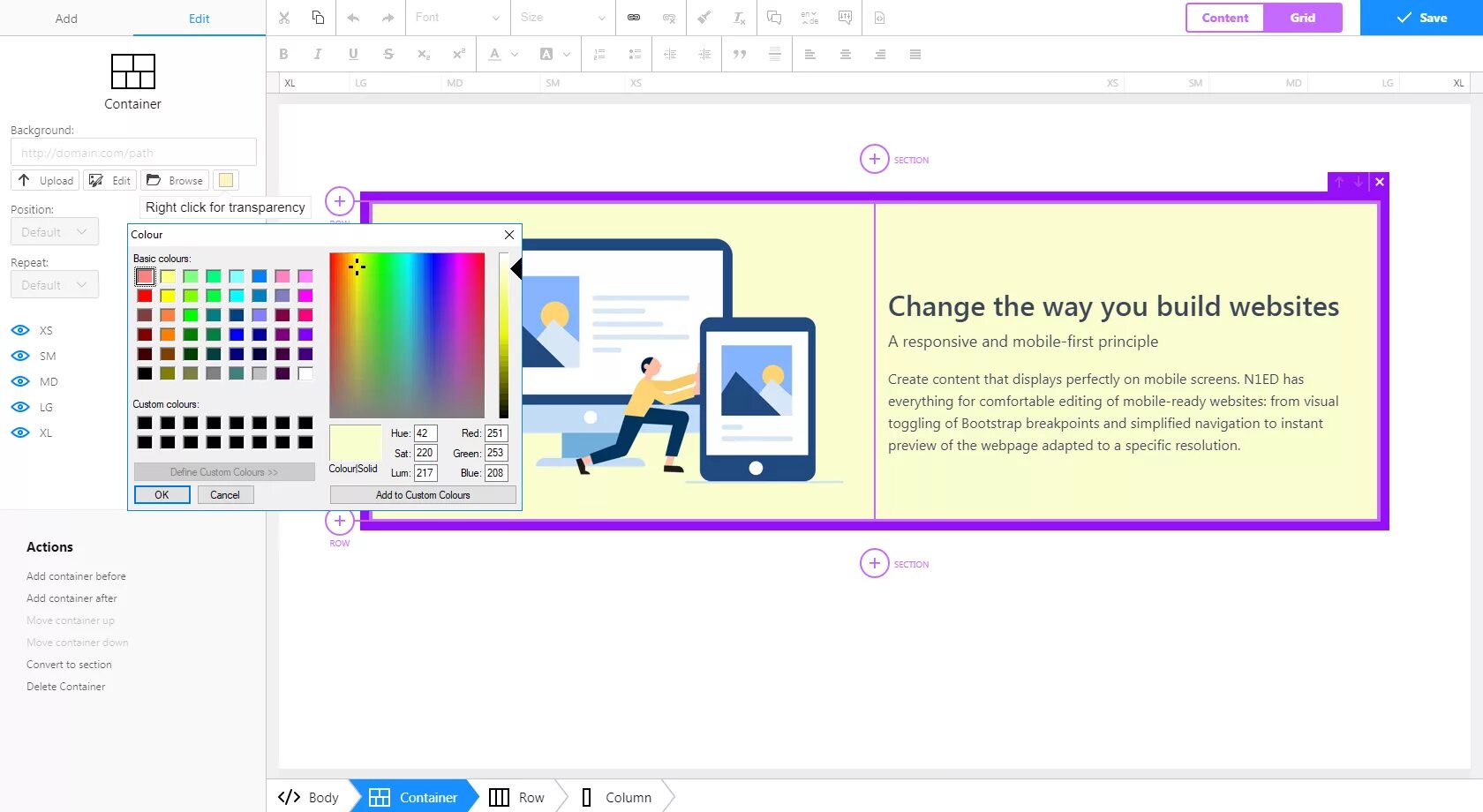Align text to center
1483x812 pixels.
click(845, 54)
